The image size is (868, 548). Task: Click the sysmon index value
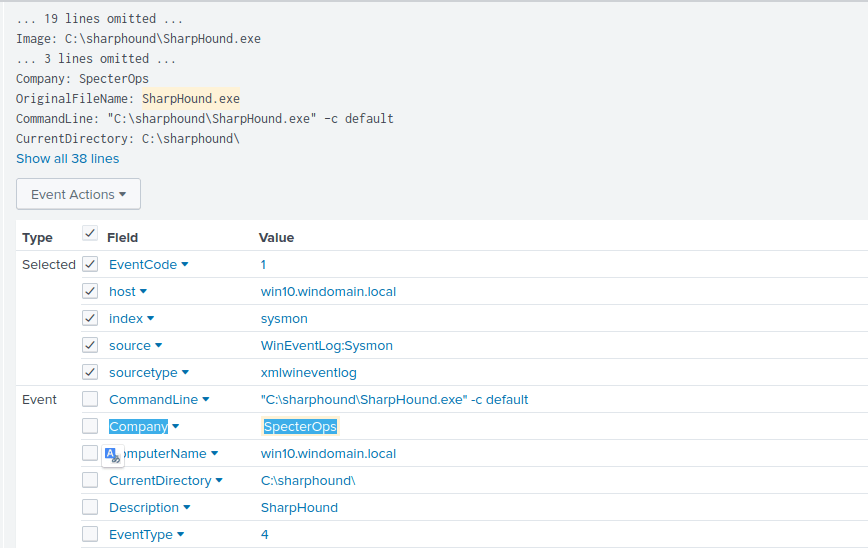pyautogui.click(x=284, y=319)
